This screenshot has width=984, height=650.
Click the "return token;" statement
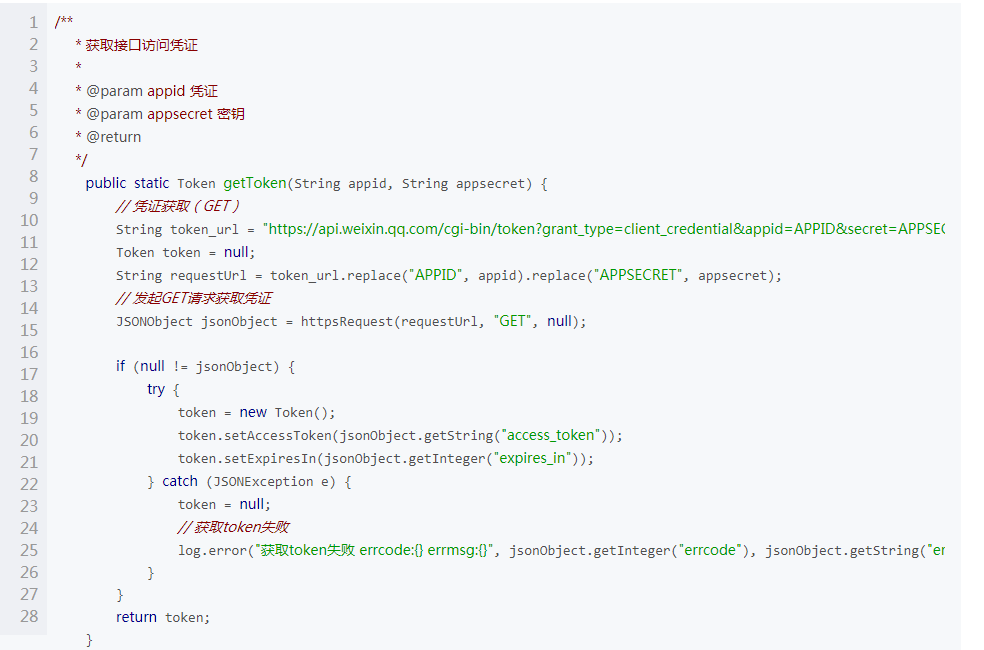click(163, 617)
